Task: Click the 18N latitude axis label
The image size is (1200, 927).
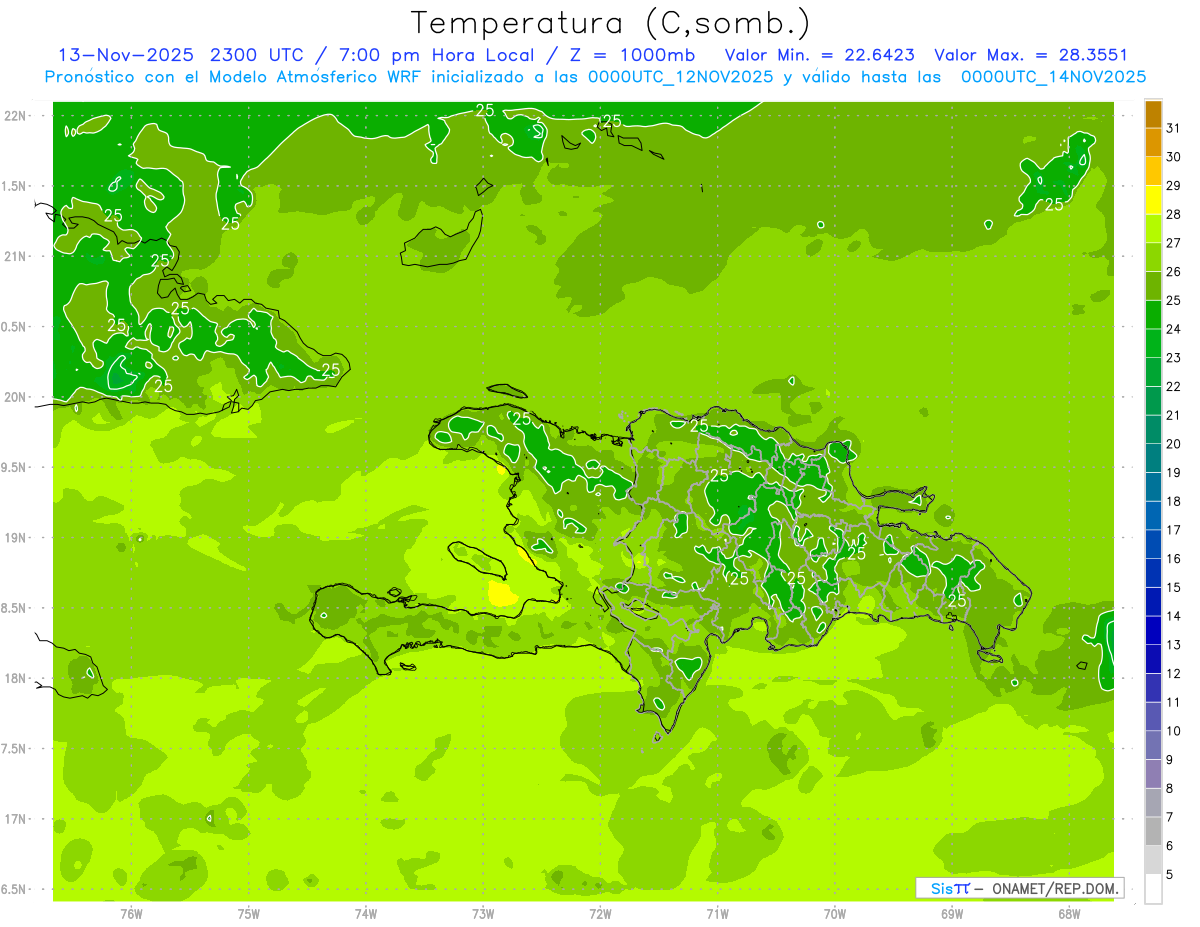Action: 16,679
